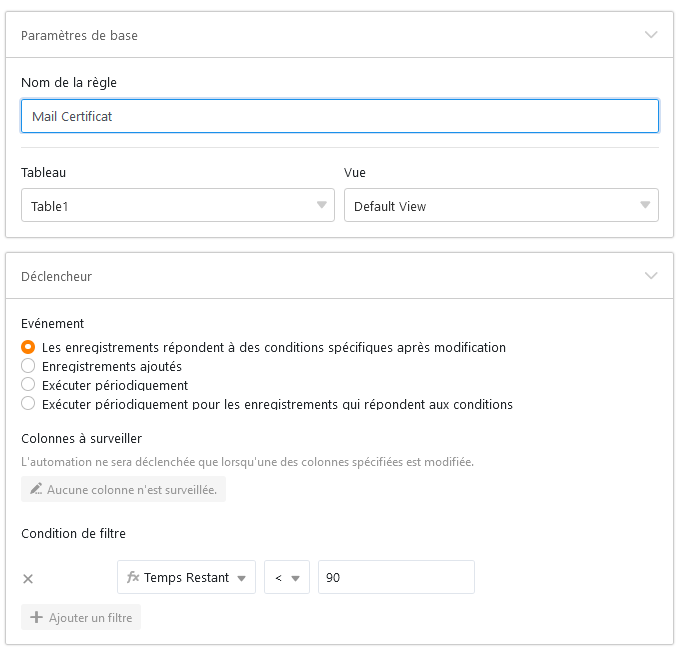This screenshot has height=651, width=681.
Task: Collapse the Déclencheur section
Action: [651, 275]
